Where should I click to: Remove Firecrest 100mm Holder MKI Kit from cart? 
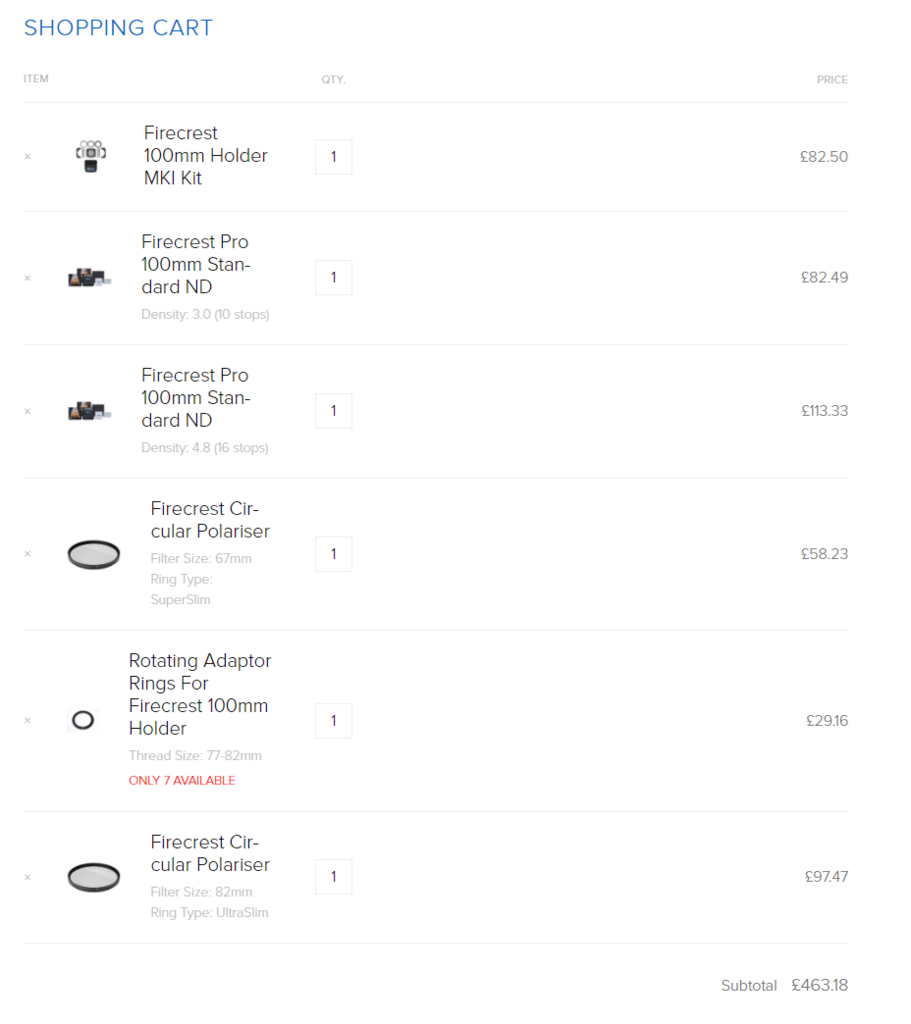(28, 157)
